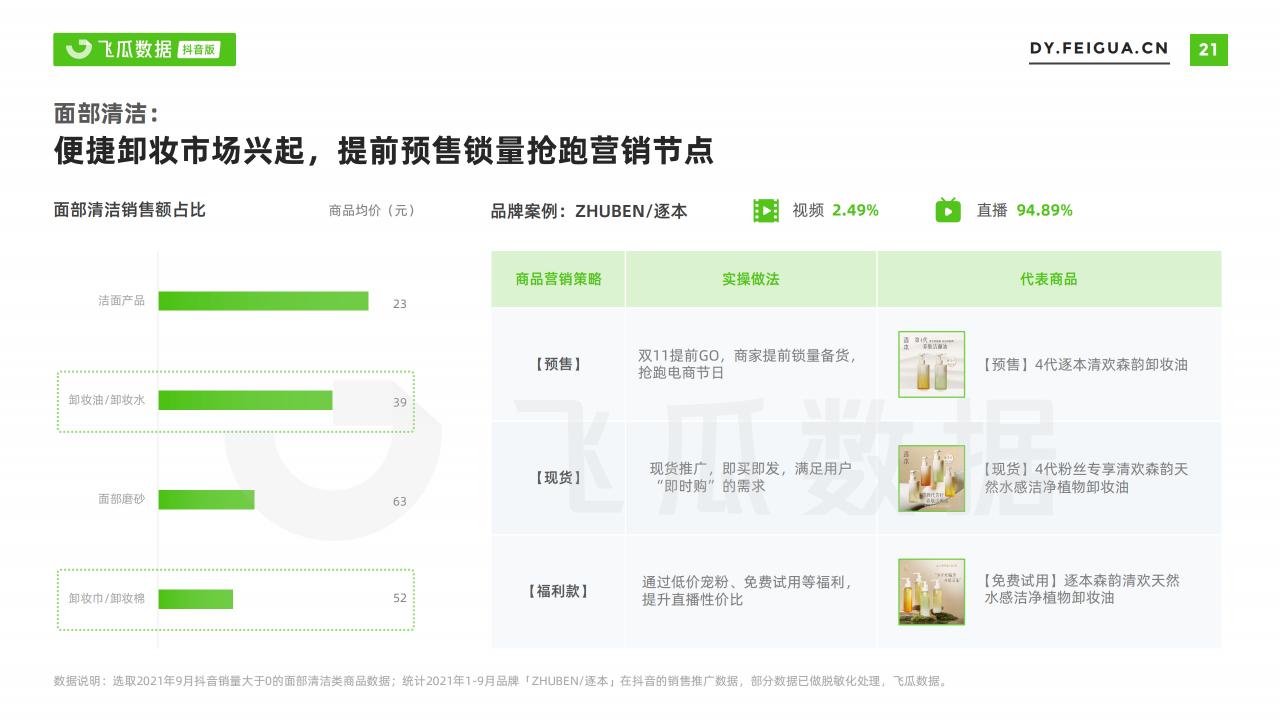This screenshot has height=720, width=1280.
Task: Select the 卸妆巾/卸妆棉 bar
Action: tap(195, 598)
